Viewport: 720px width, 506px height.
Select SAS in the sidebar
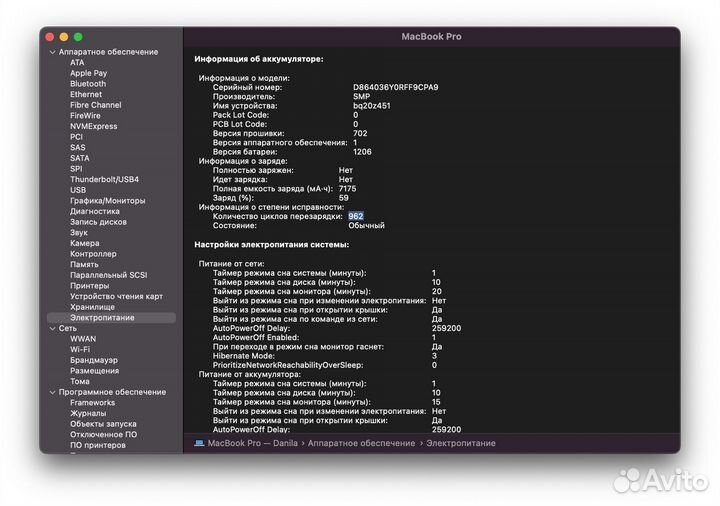(x=78, y=147)
